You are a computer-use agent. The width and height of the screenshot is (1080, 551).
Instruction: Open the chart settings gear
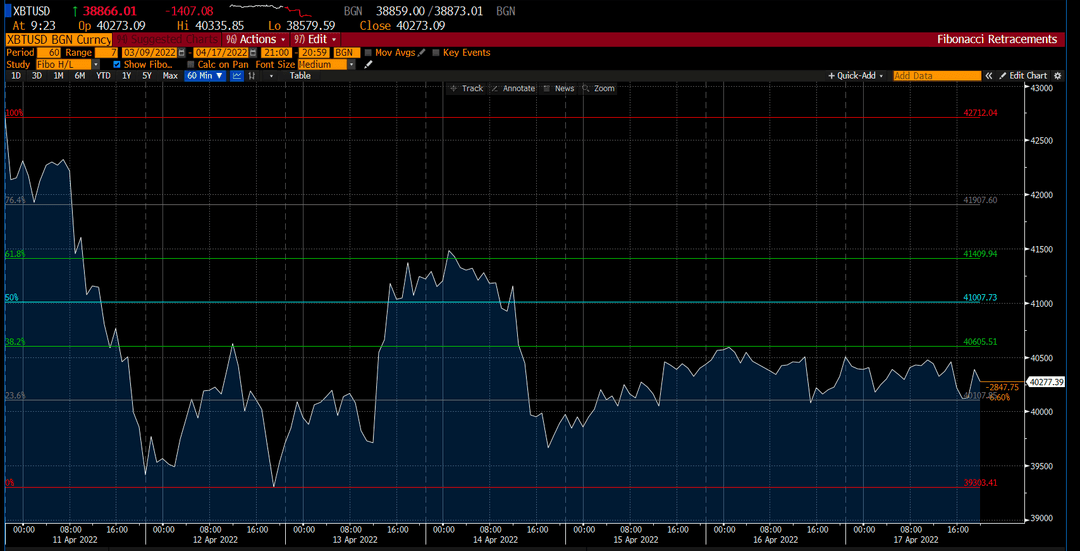pyautogui.click(x=1058, y=76)
